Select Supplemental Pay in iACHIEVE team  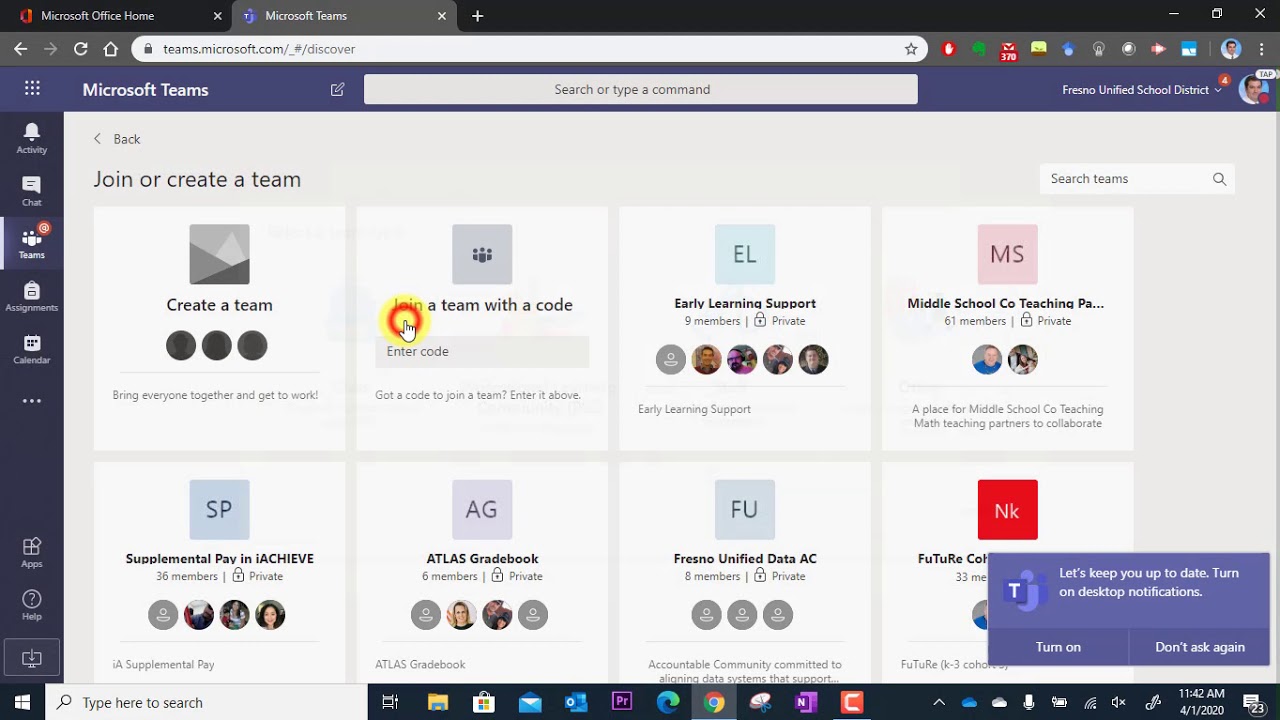tap(219, 572)
